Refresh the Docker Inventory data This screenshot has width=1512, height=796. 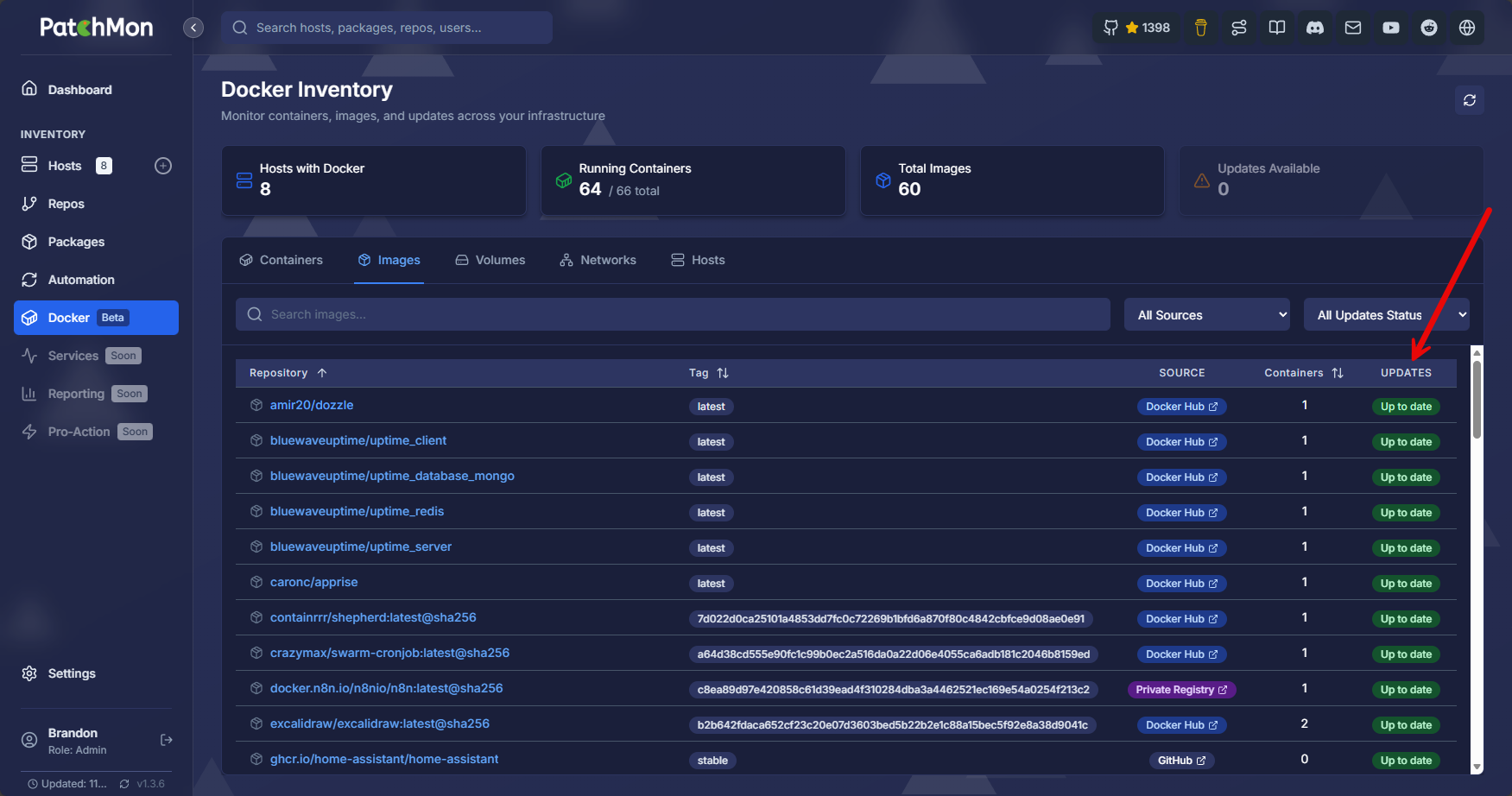[x=1470, y=100]
